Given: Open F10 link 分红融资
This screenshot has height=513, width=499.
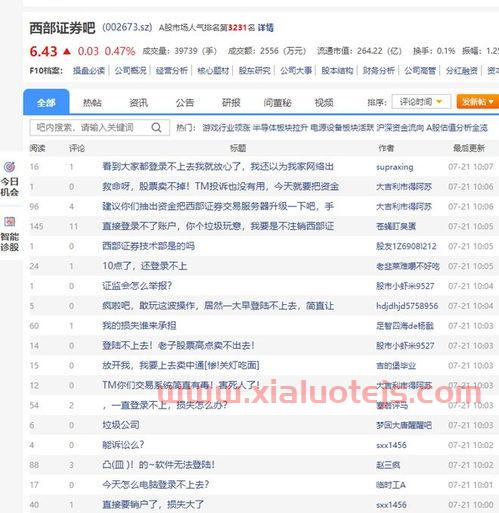Looking at the screenshot, I should (x=462, y=70).
